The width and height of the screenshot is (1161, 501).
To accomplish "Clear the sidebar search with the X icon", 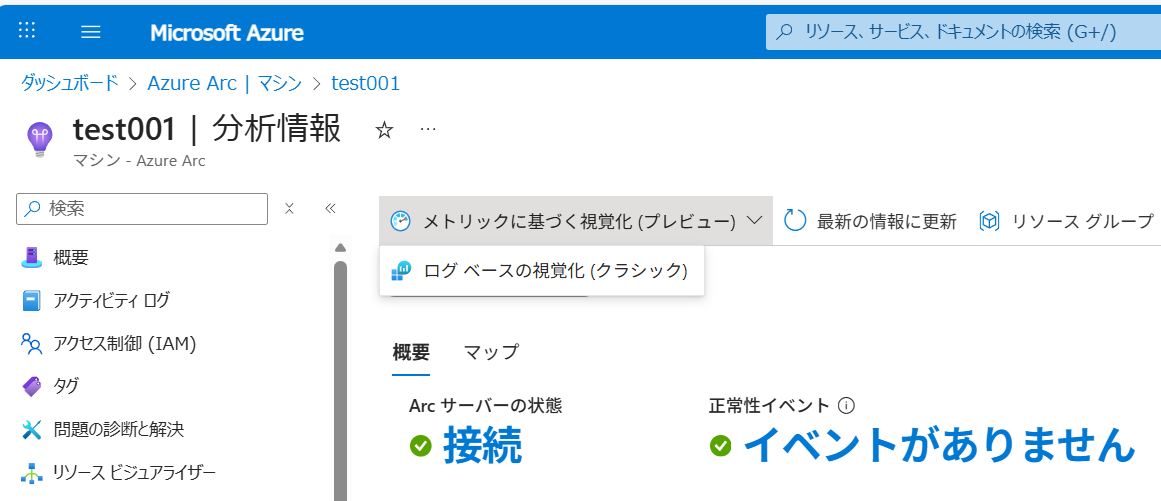I will [x=289, y=208].
